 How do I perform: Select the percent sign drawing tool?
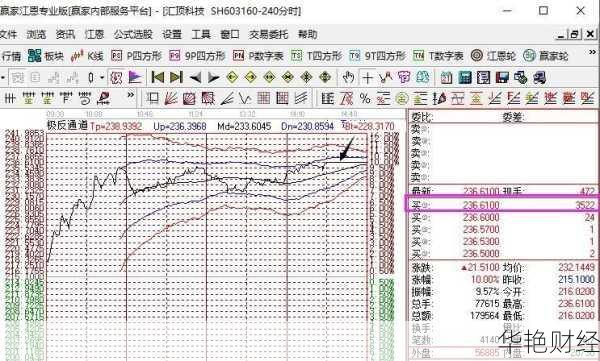[365, 99]
